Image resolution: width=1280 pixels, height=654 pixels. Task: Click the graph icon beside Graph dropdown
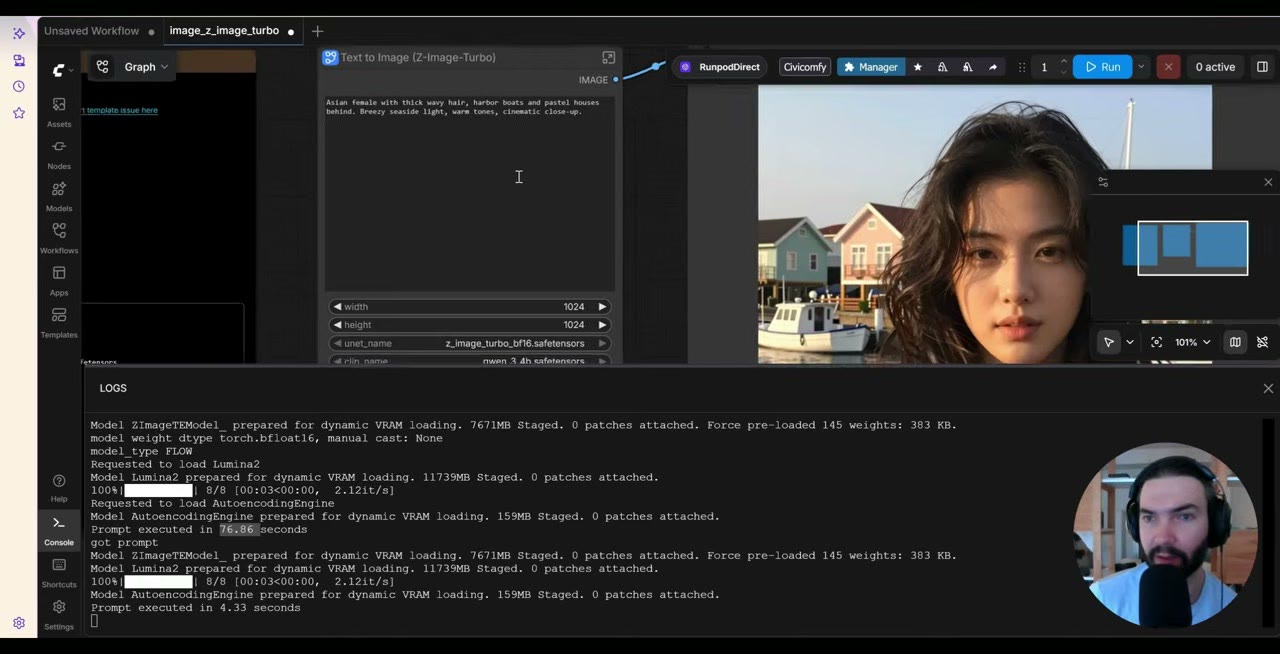tap(103, 67)
